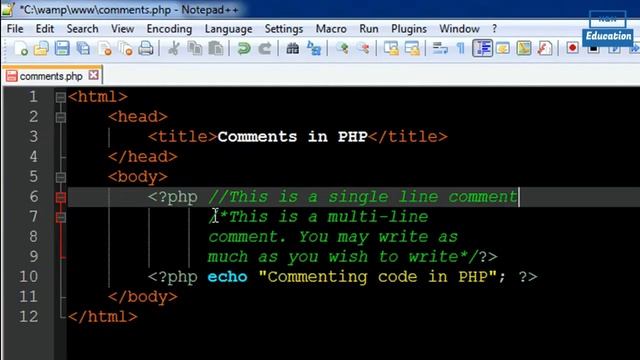The image size is (640, 360).
Task: Place cursor in 'Comments in PHP' title text
Action: pos(293,137)
